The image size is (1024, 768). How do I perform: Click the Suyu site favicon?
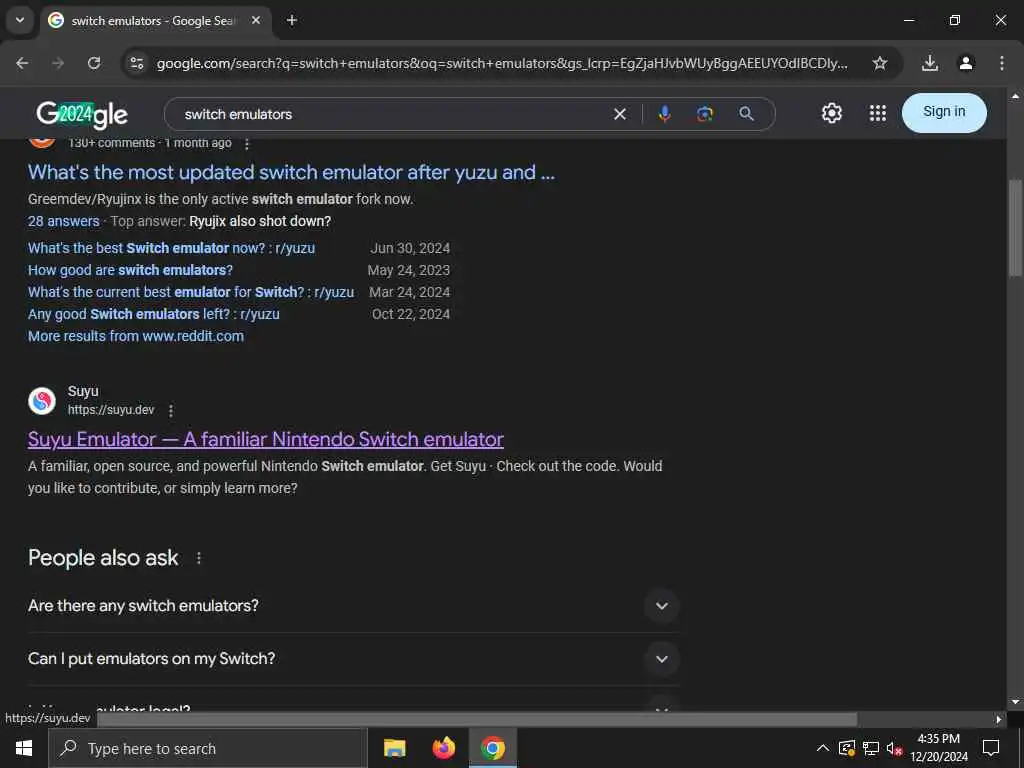click(x=42, y=400)
